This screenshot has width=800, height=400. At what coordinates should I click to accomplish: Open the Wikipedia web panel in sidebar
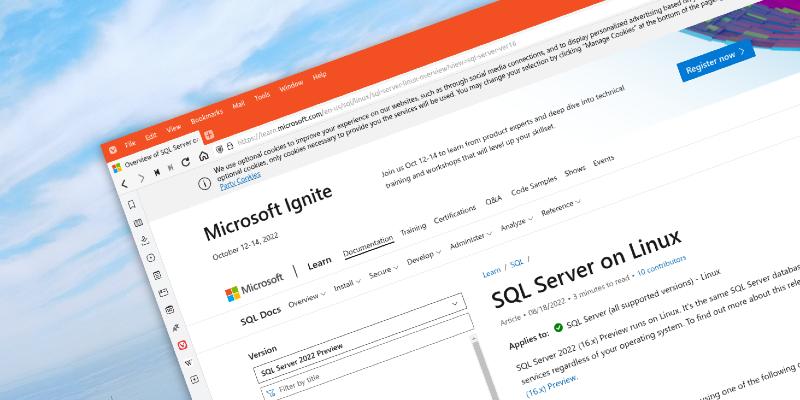[188, 363]
